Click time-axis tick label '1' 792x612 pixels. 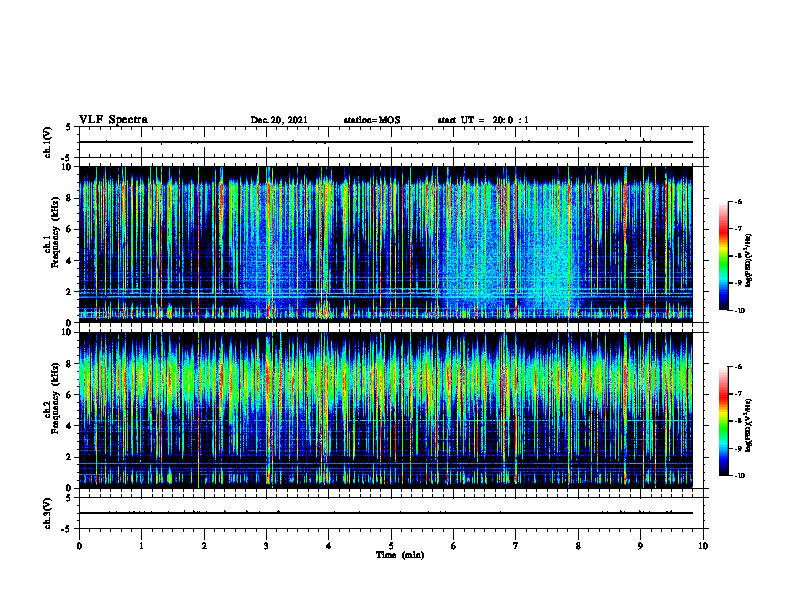point(141,546)
